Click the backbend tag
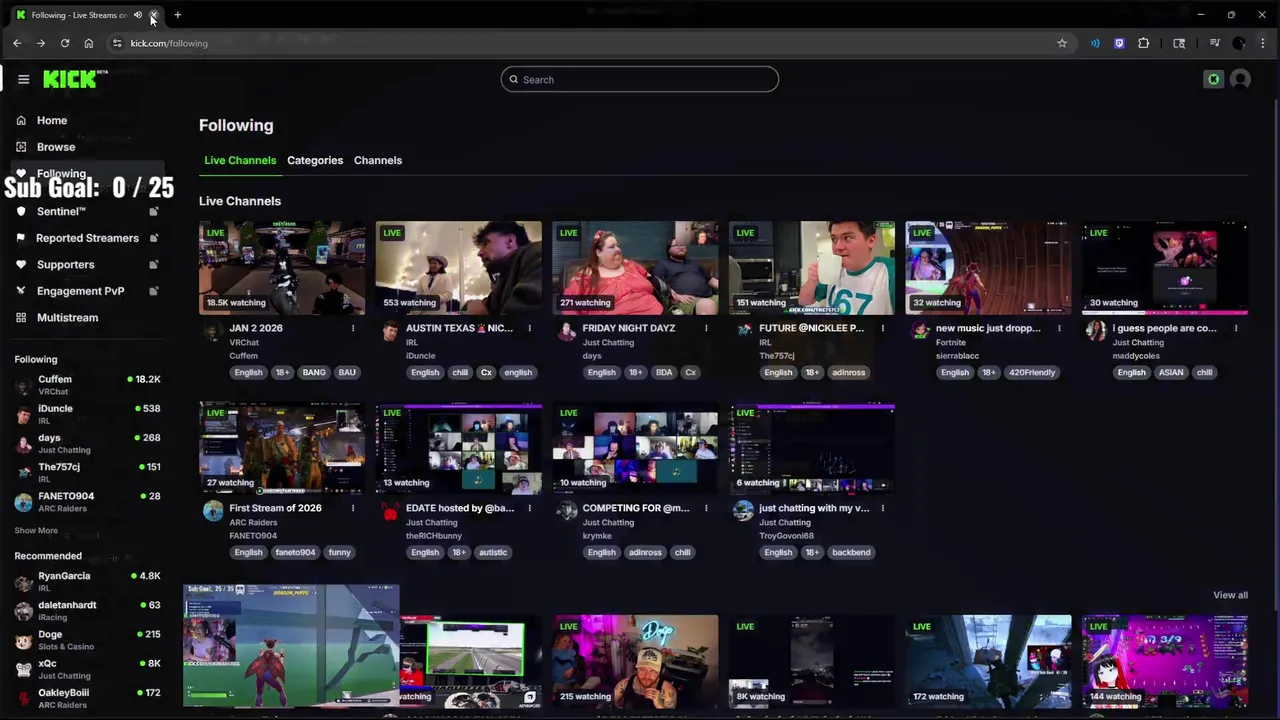Image resolution: width=1280 pixels, height=720 pixels. tap(851, 552)
